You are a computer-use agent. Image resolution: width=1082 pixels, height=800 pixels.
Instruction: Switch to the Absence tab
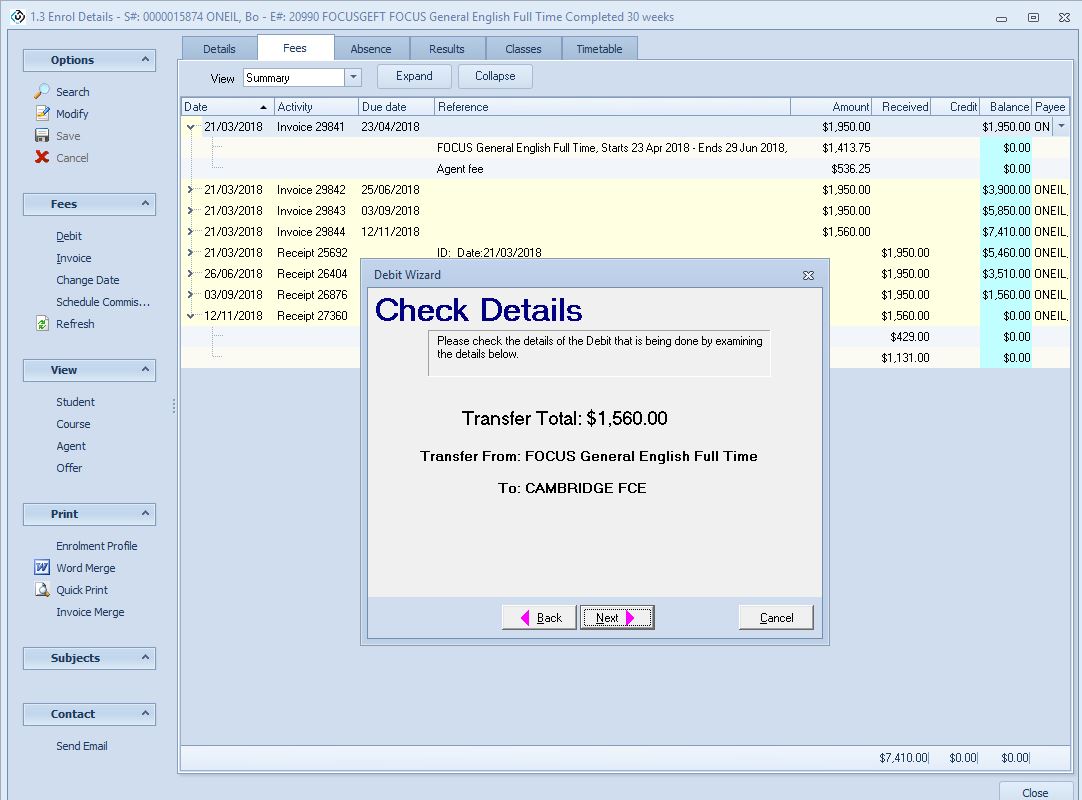point(371,49)
